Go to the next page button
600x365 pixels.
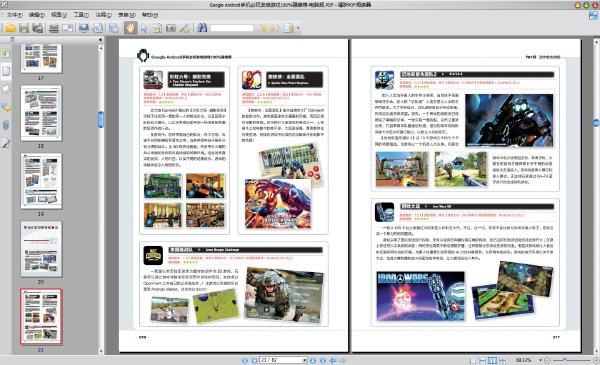[313, 360]
